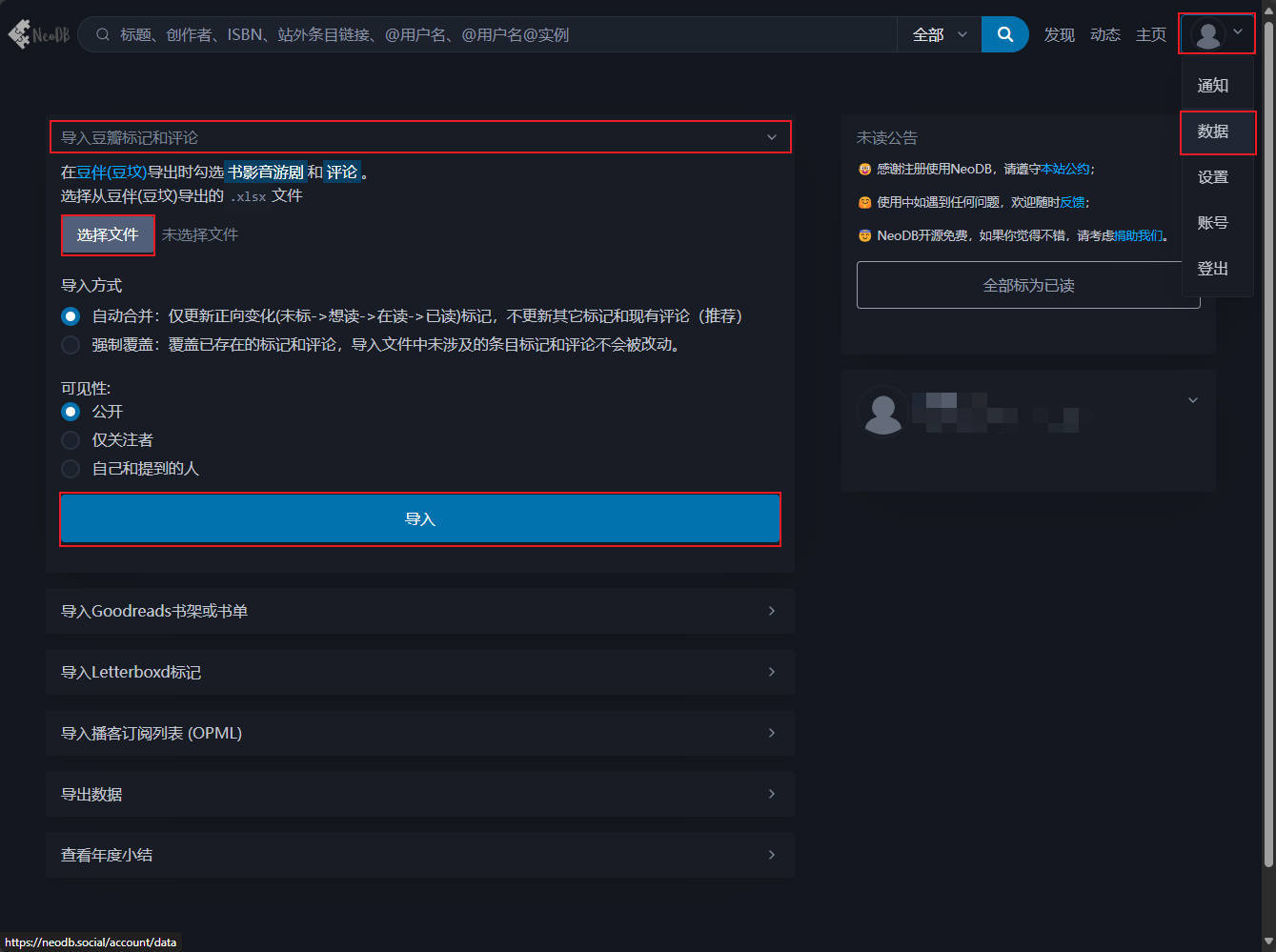
Task: Click the 选择文件 button
Action: click(108, 234)
